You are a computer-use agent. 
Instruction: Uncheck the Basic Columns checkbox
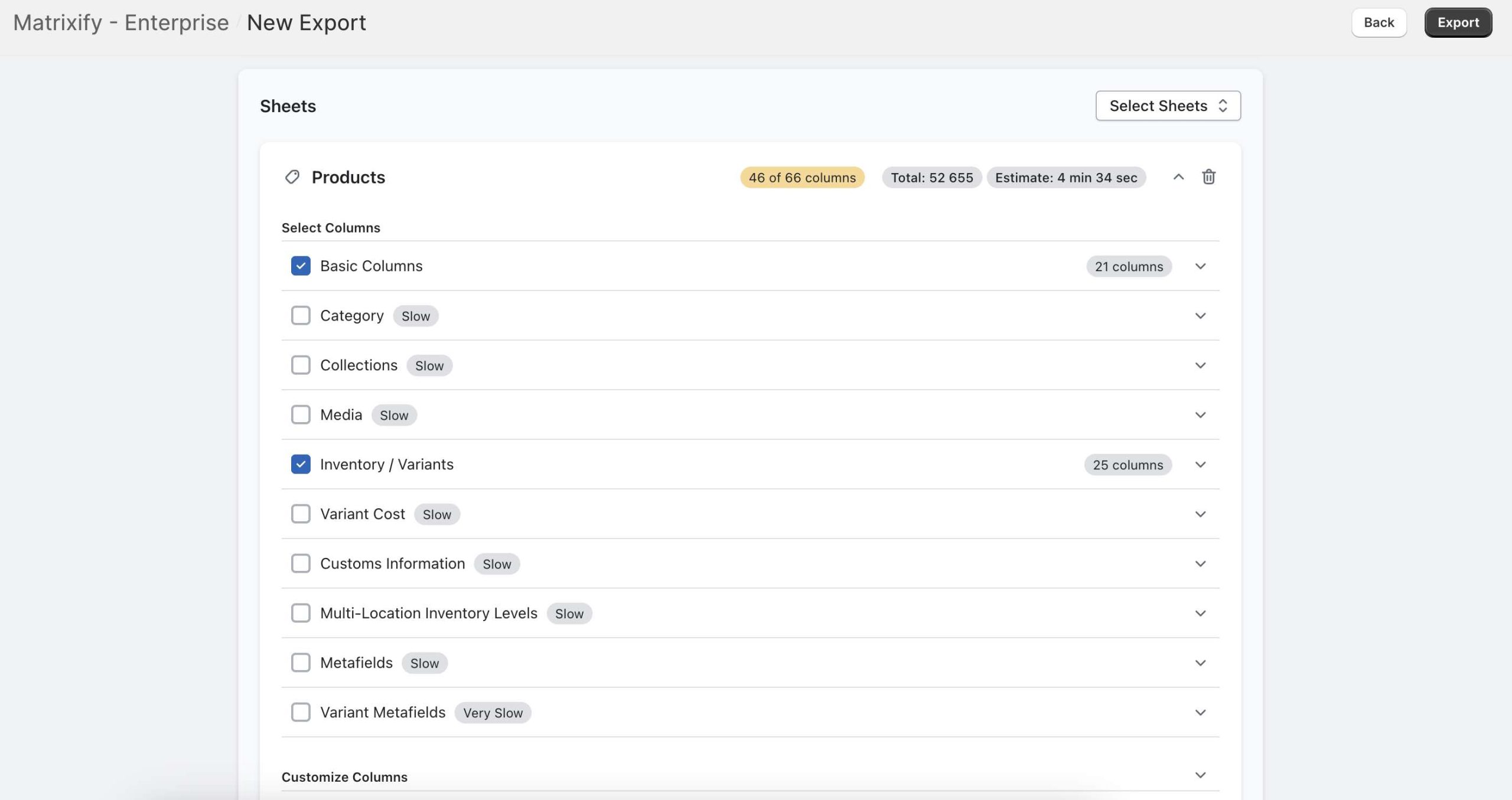pyautogui.click(x=301, y=266)
